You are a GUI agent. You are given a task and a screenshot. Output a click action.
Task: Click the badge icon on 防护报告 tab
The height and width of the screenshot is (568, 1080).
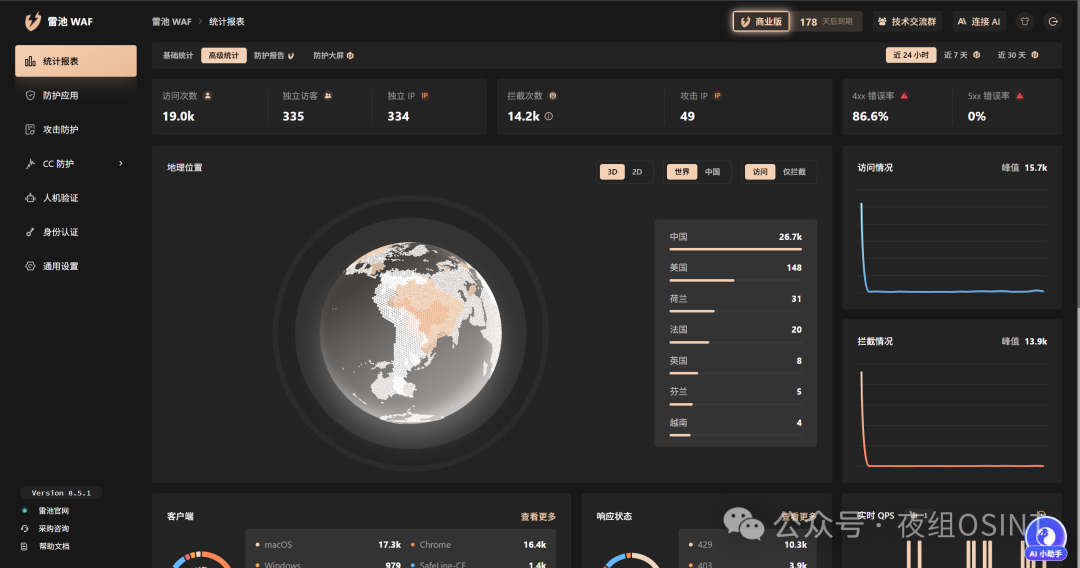[291, 56]
